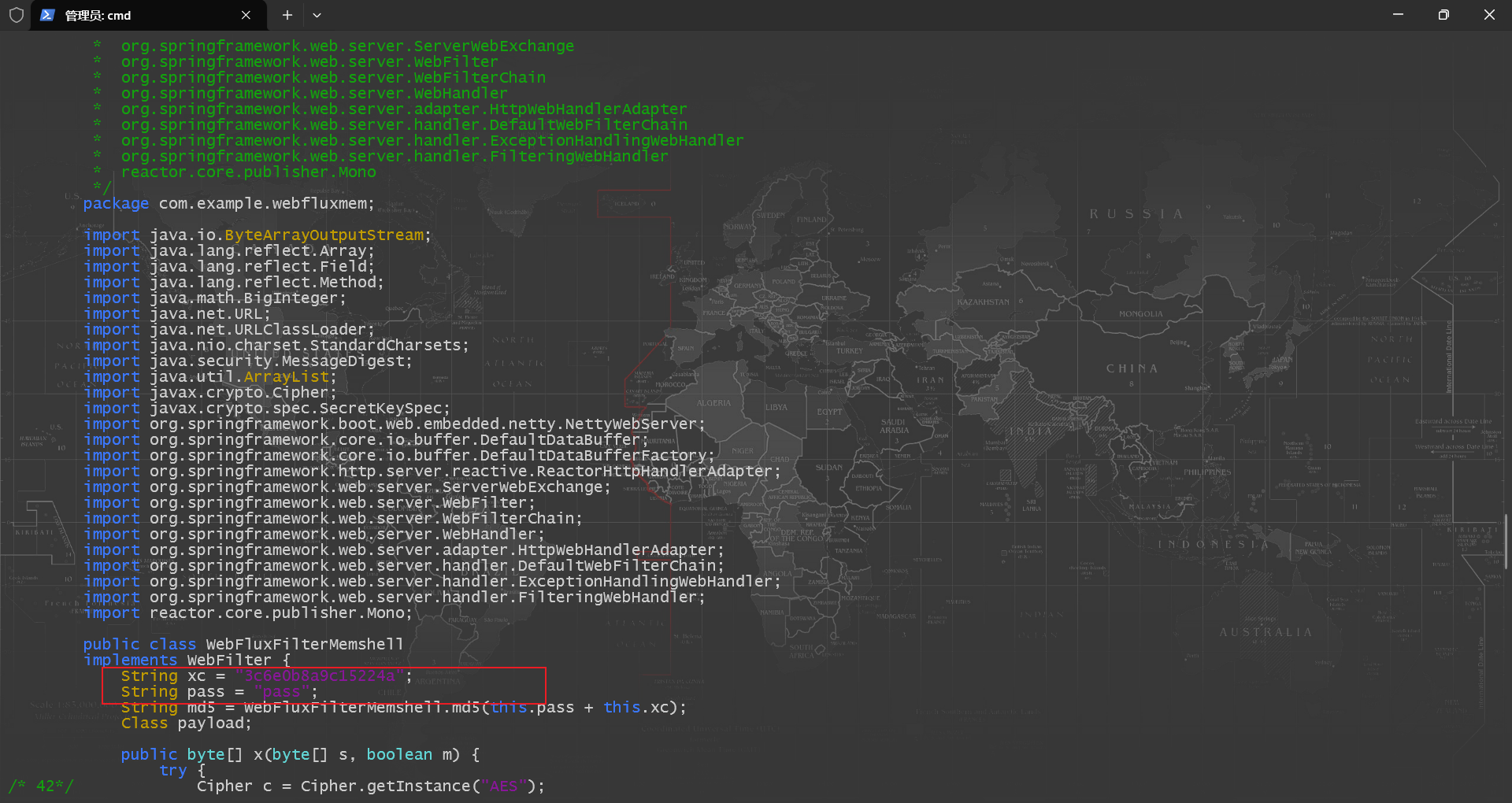Click the String md5 assignment line

pos(404,708)
